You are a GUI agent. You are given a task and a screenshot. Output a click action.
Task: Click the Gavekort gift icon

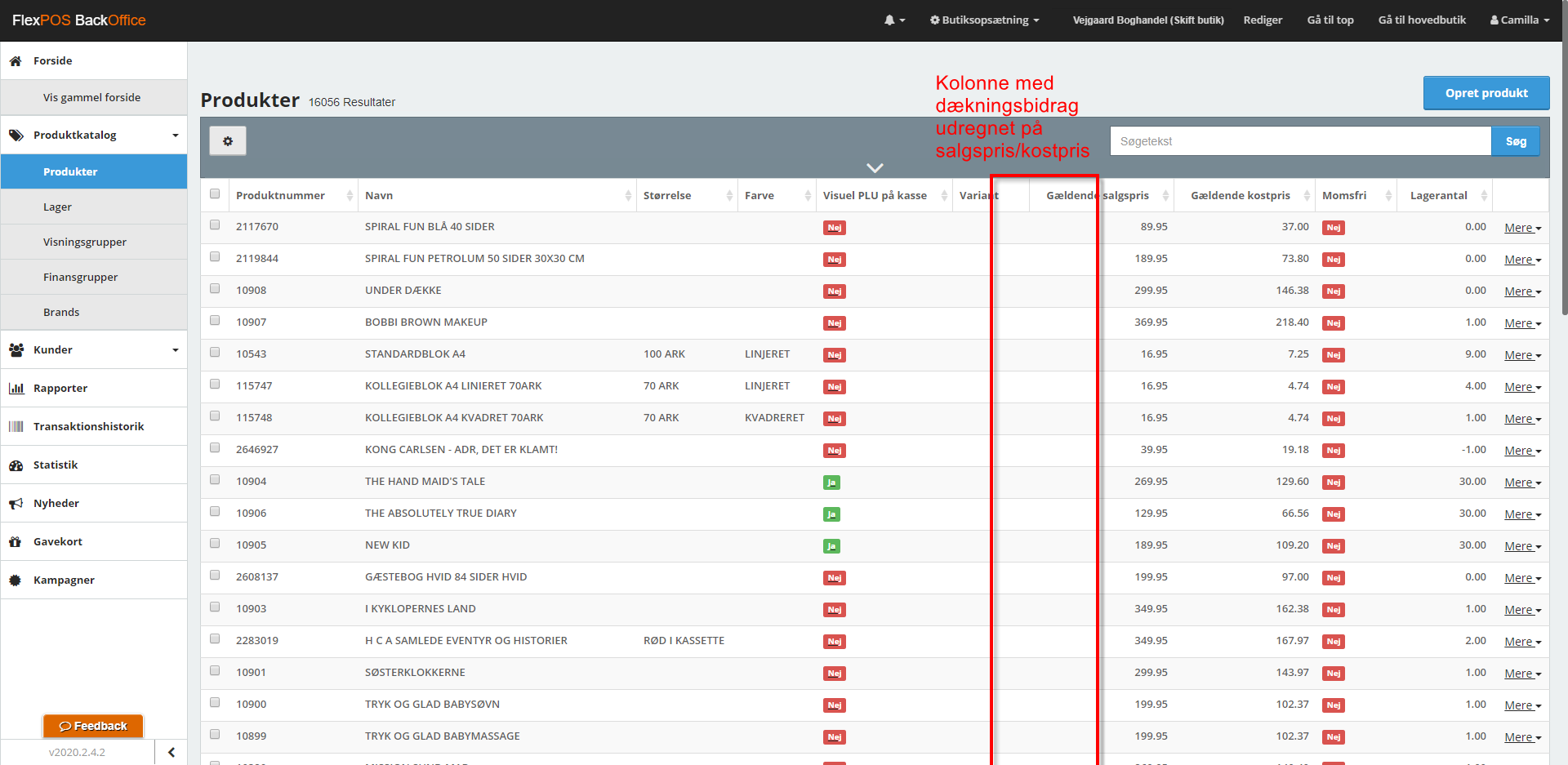coord(16,542)
